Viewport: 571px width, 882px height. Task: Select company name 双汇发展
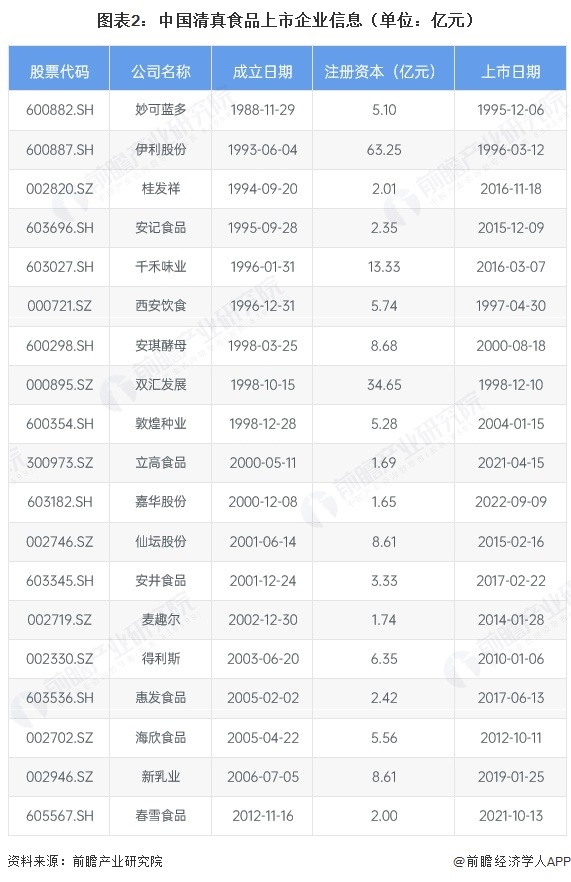coord(160,385)
